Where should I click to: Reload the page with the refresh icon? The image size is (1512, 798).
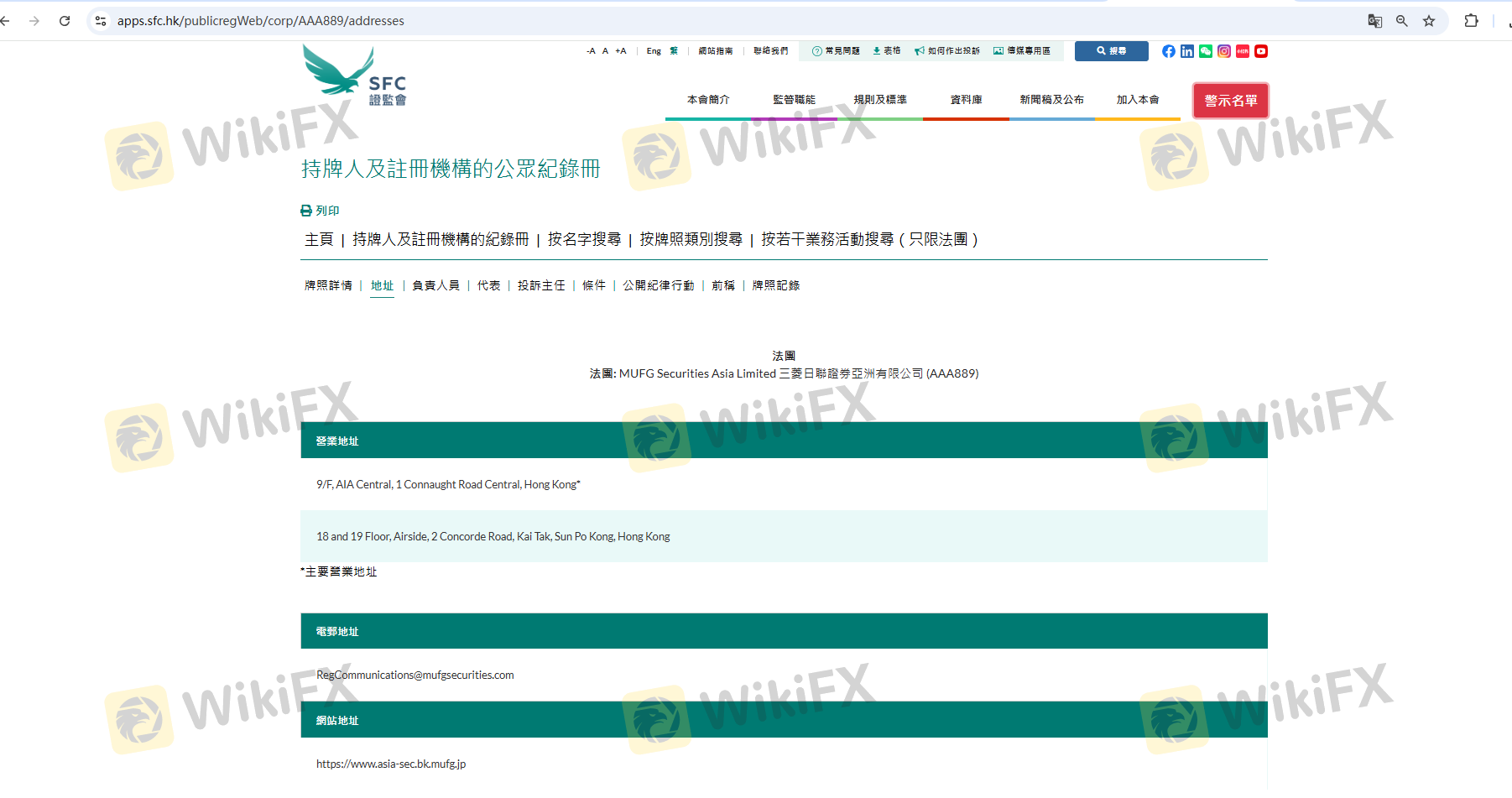click(x=65, y=21)
